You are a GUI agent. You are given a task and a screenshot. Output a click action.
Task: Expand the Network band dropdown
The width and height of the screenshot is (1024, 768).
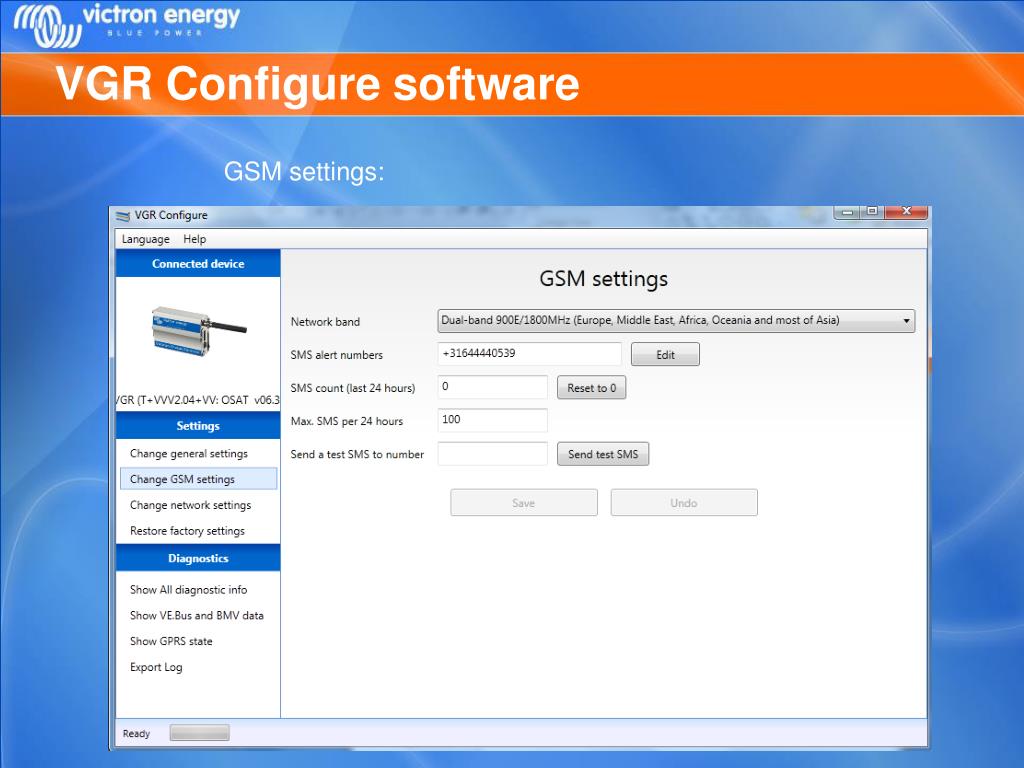[676, 321]
